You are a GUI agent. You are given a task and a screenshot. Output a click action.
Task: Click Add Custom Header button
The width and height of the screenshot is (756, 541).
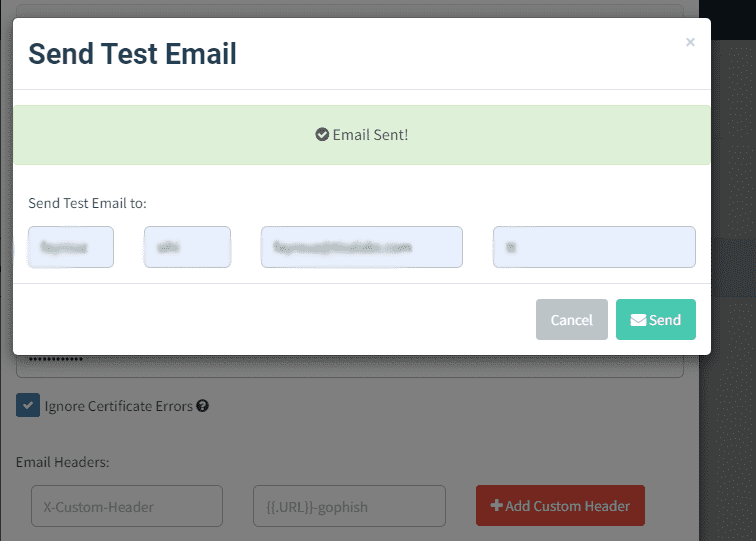(x=560, y=505)
